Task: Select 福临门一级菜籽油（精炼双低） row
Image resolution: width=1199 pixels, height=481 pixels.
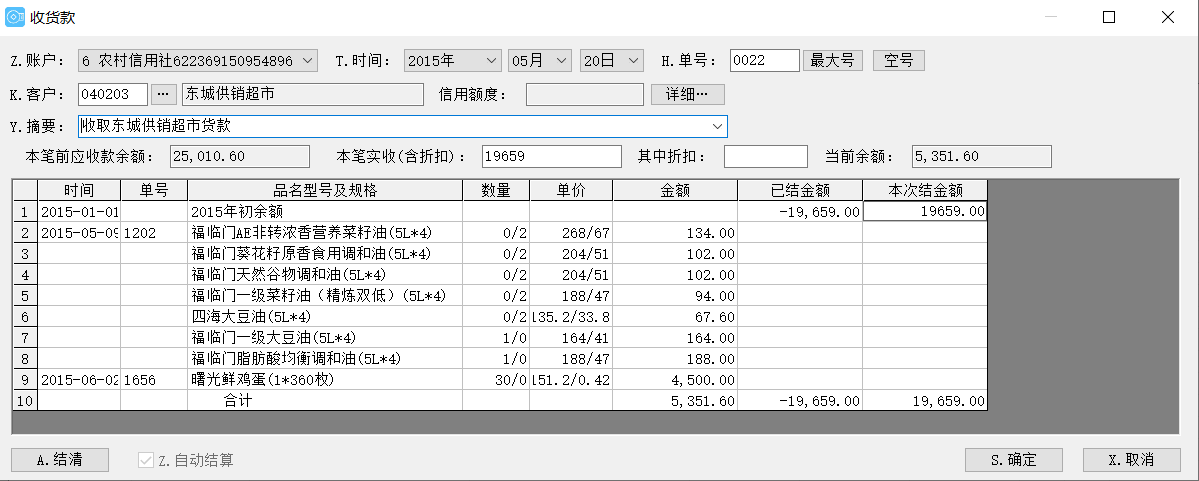Action: [x=325, y=295]
